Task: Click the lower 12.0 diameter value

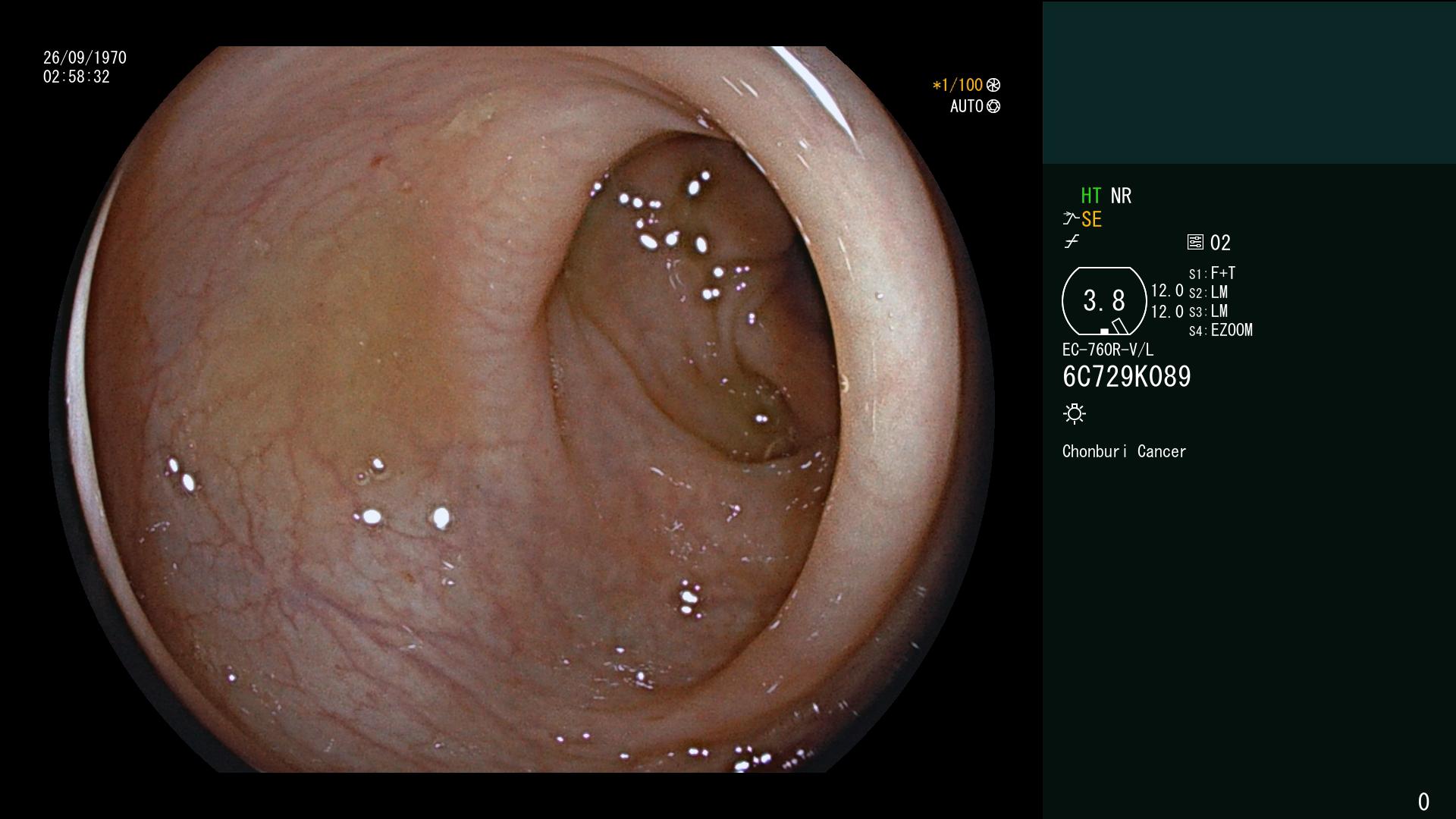Action: [x=1167, y=312]
